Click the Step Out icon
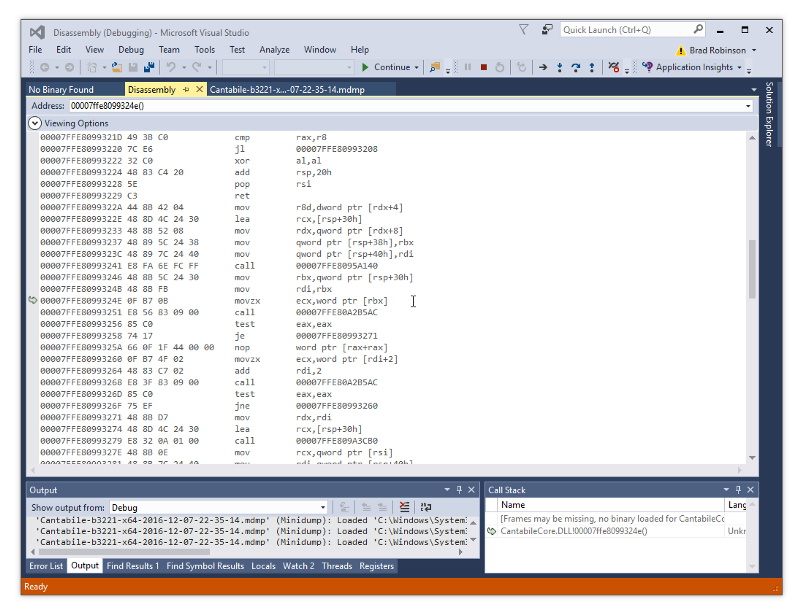The width and height of the screenshot is (800, 612). (x=592, y=67)
